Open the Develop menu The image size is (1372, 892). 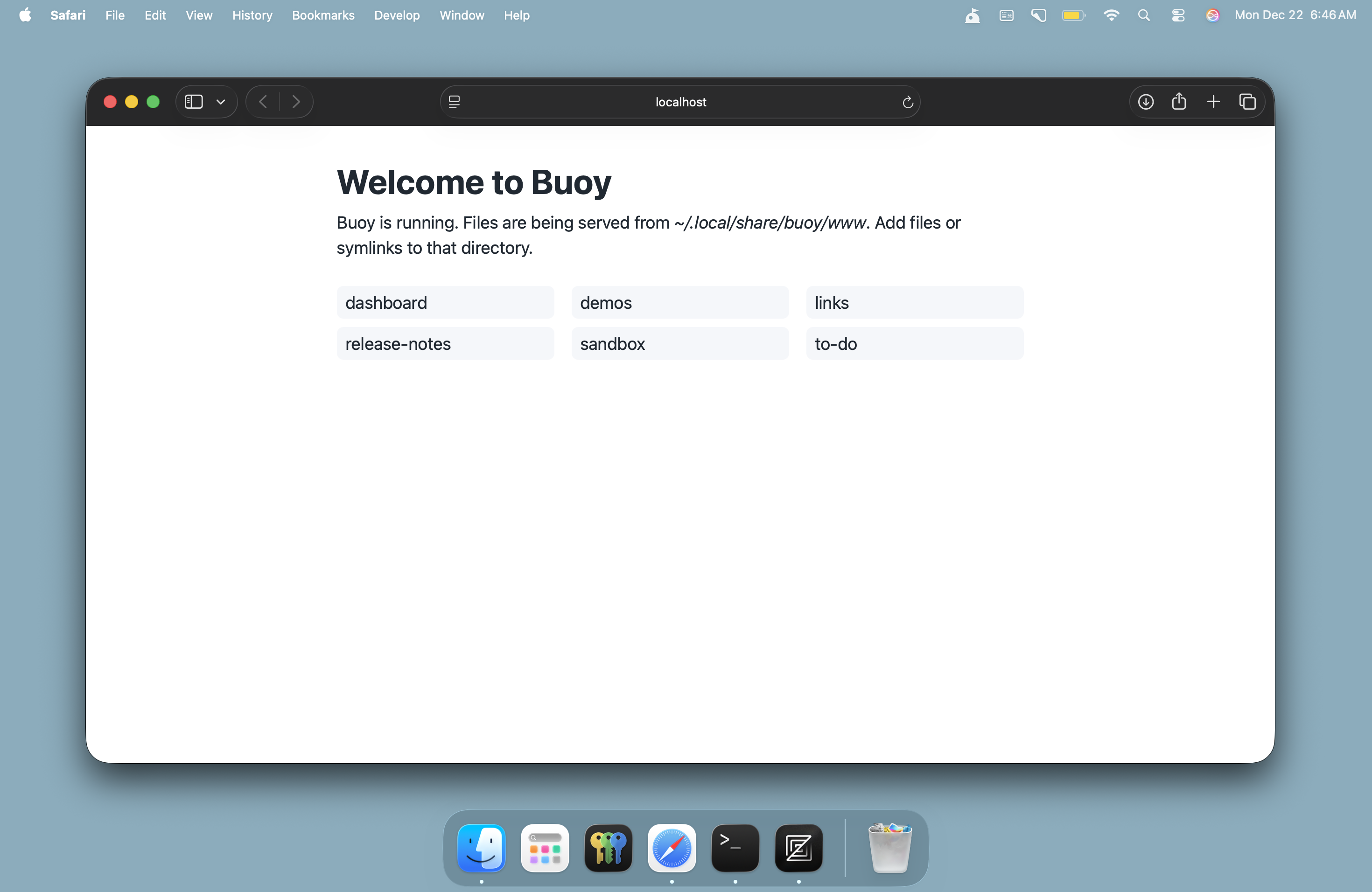coord(397,15)
